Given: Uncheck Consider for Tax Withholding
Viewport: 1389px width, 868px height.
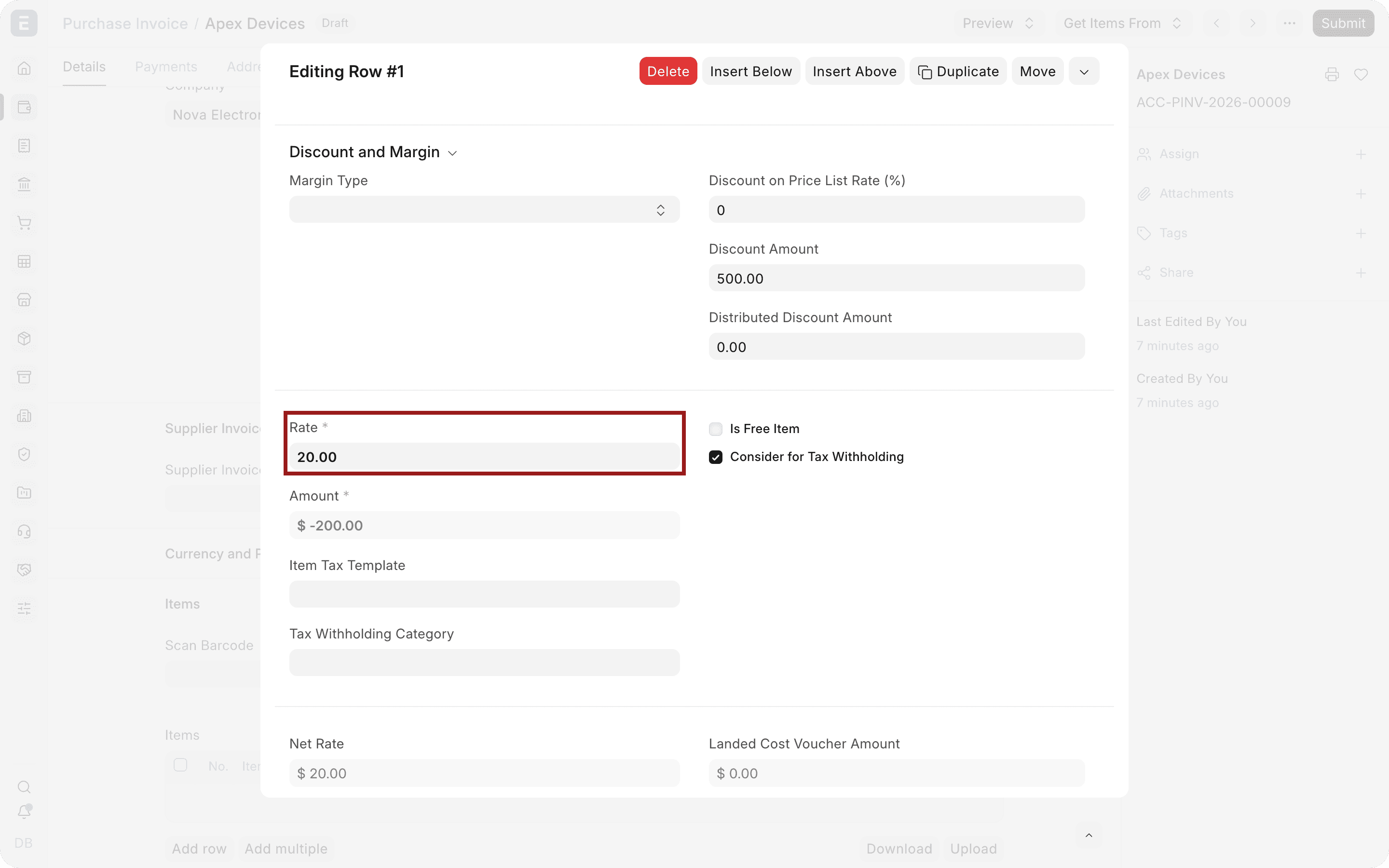Looking at the screenshot, I should click(x=715, y=457).
